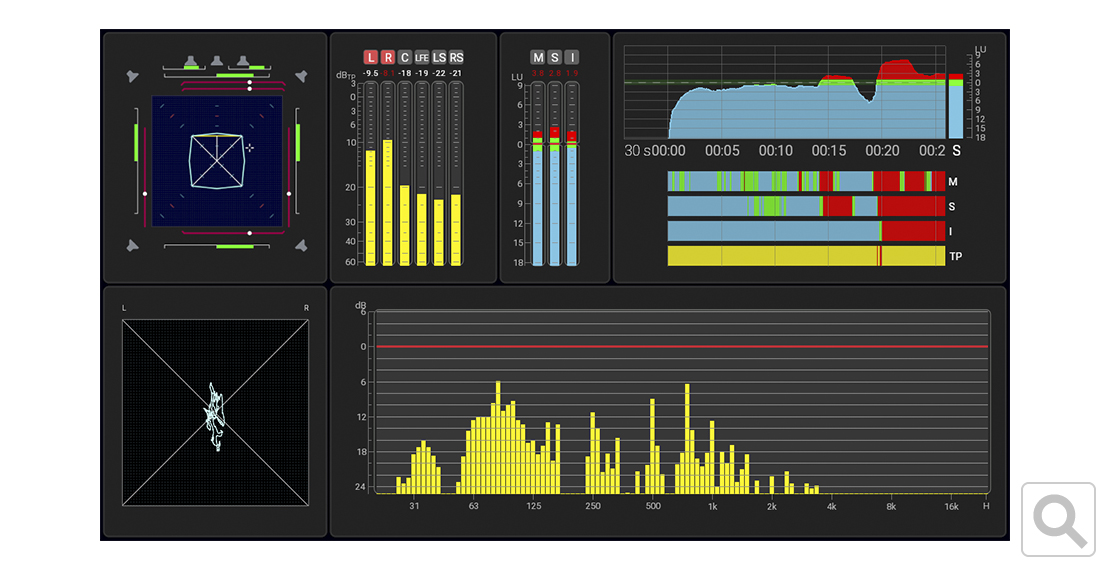The width and height of the screenshot is (1110, 570).
Task: Click the white handle below the surround scope
Action: (x=249, y=233)
